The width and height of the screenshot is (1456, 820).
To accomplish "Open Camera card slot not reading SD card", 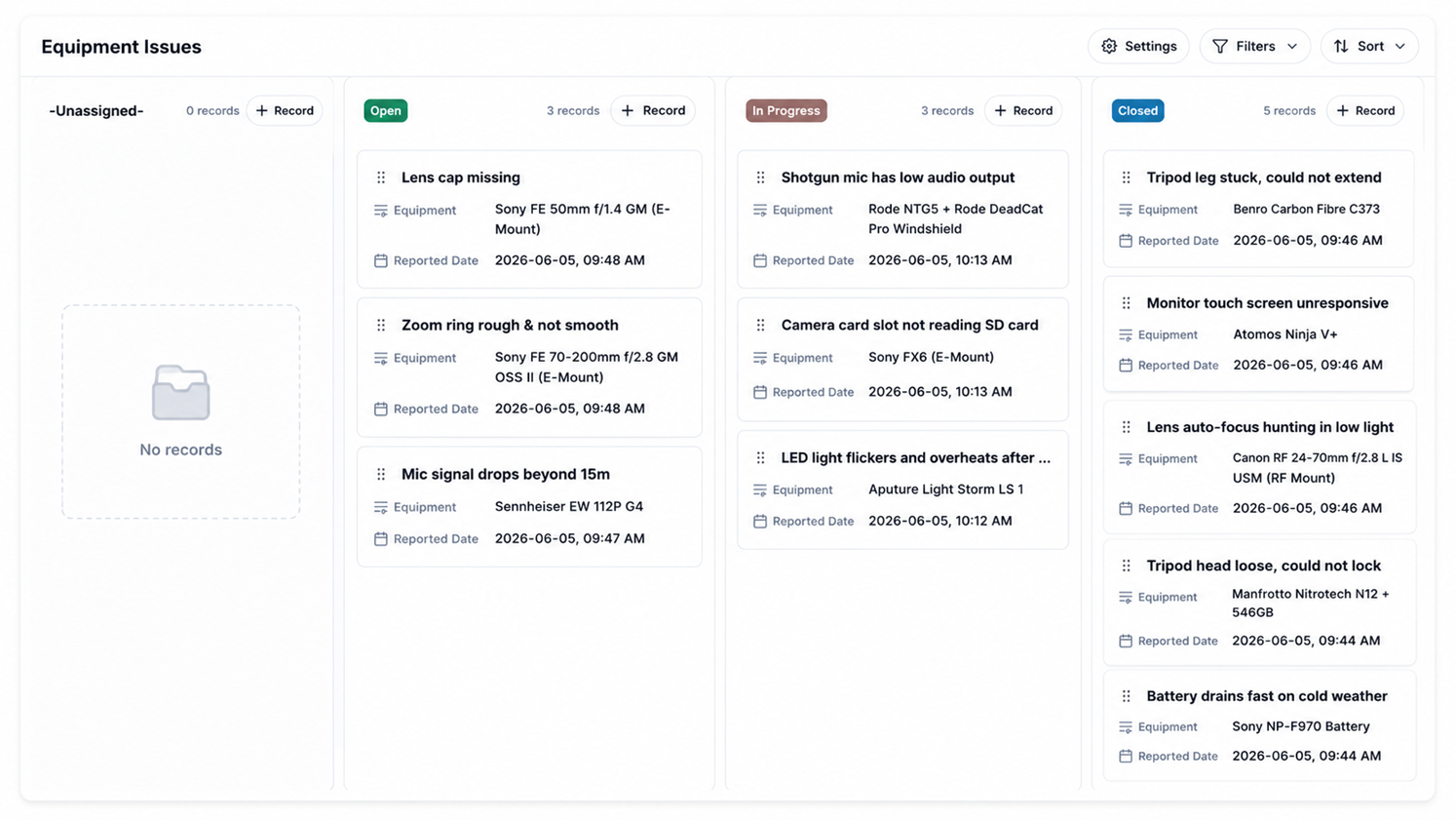I will (909, 326).
